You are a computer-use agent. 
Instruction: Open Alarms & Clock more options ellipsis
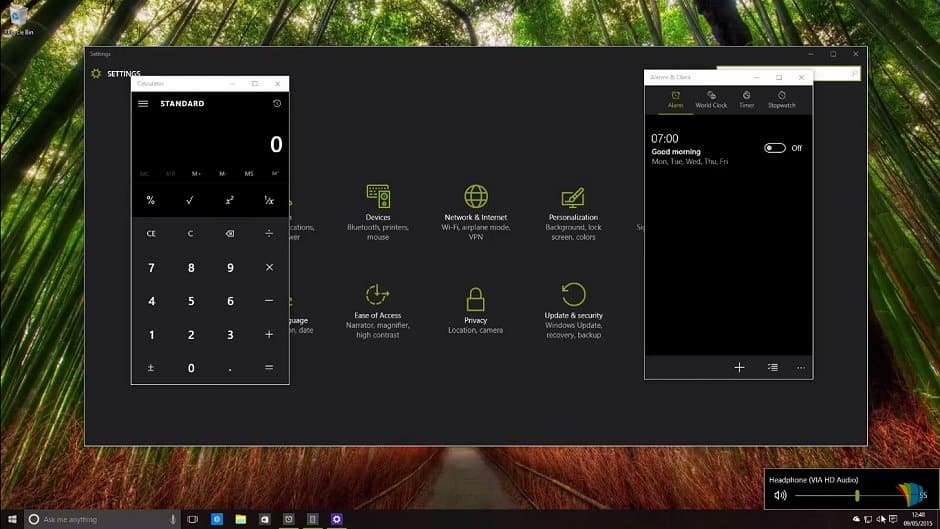coord(801,368)
